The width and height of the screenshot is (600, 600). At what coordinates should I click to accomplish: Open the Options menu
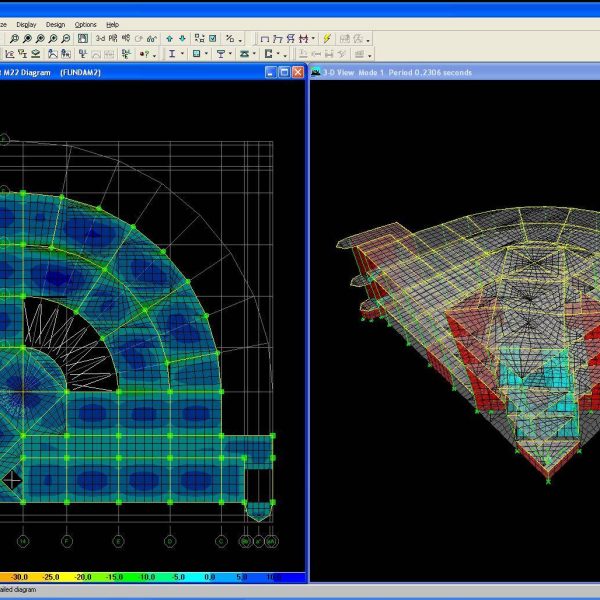[86, 24]
